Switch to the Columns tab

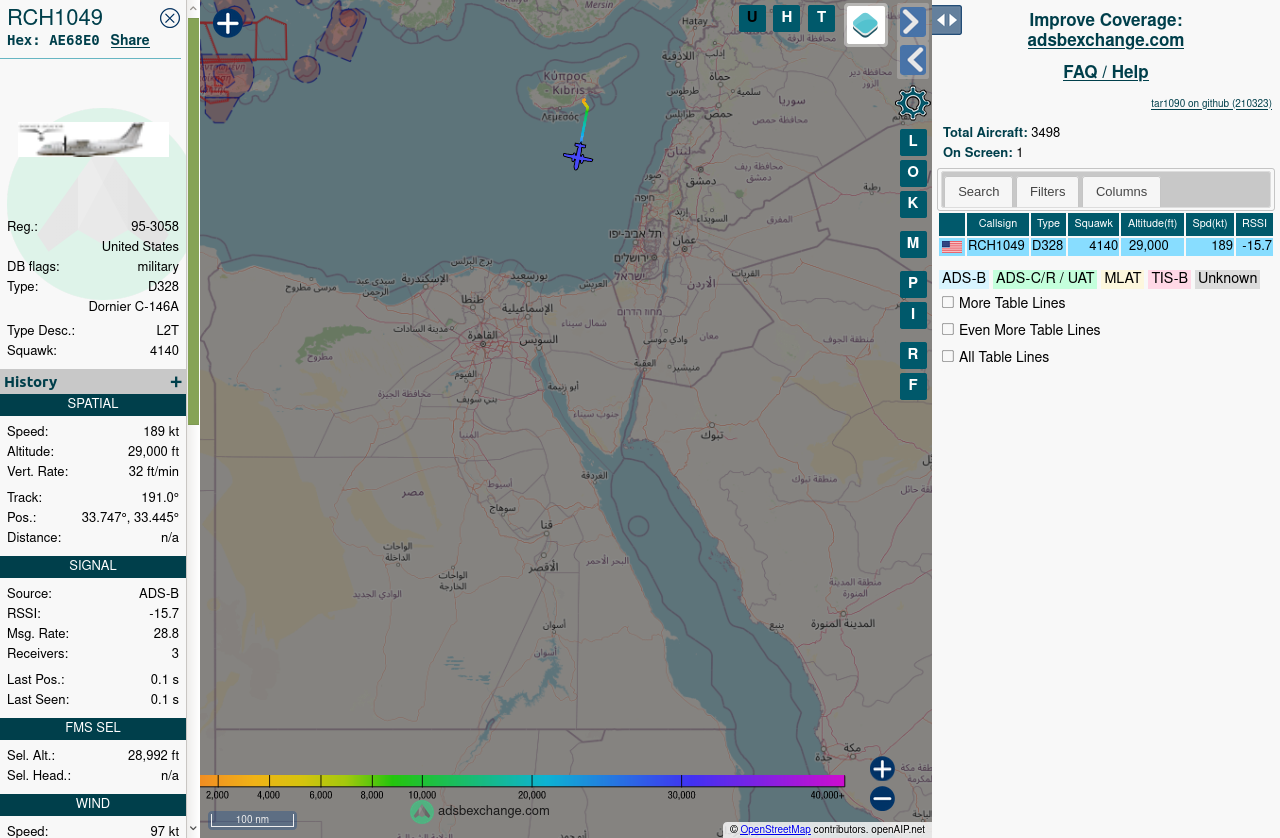point(1121,192)
